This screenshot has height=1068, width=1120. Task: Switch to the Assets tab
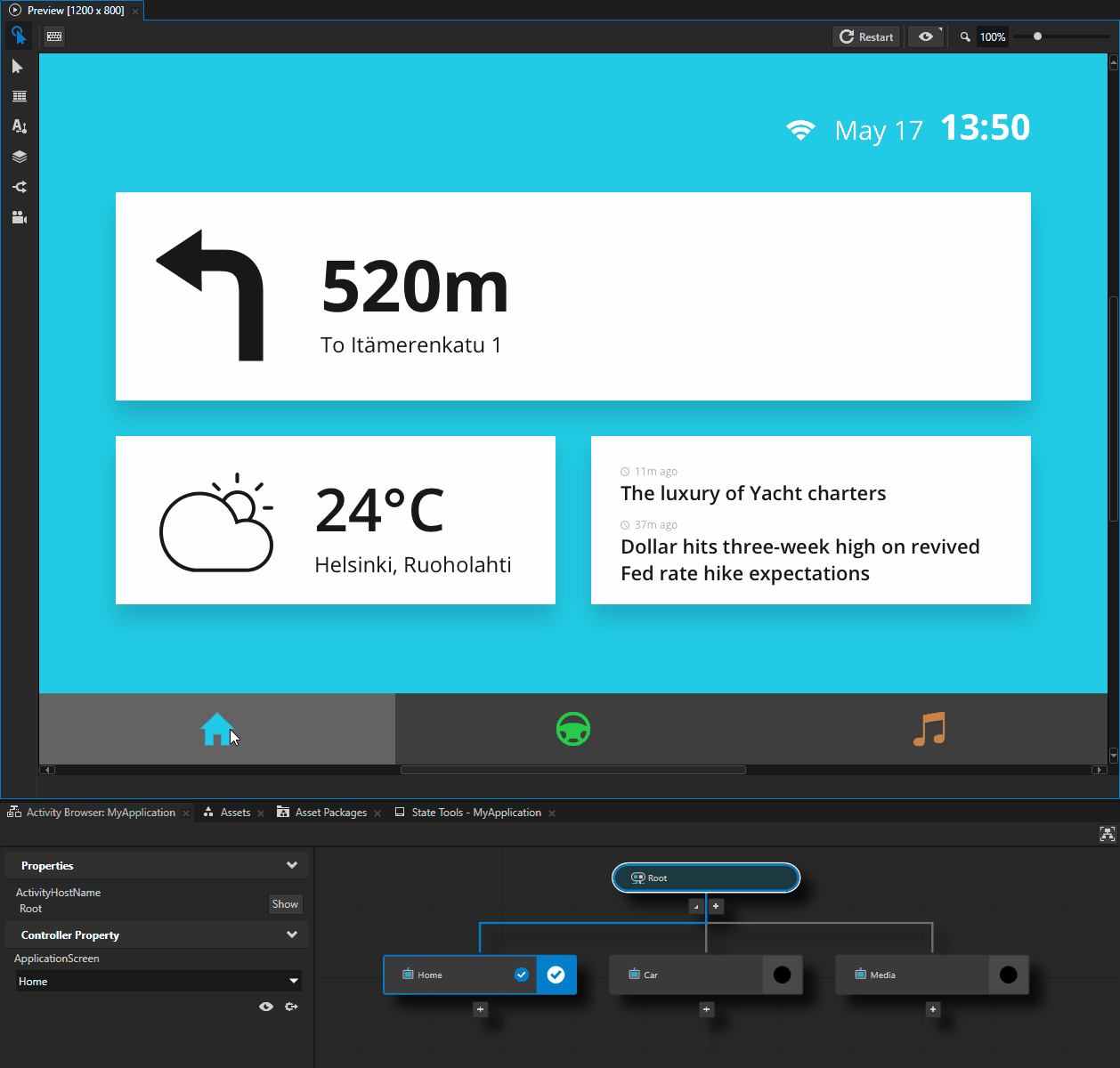coord(235,813)
